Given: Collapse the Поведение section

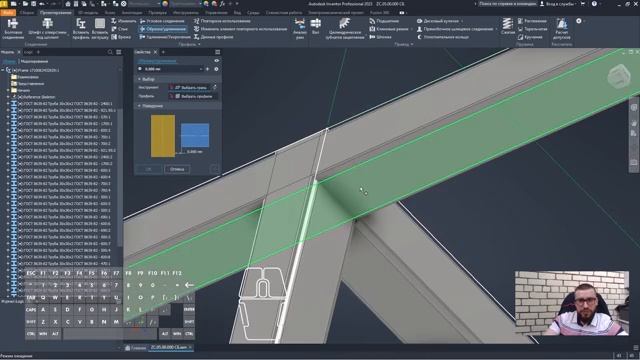Looking at the screenshot, I should point(139,106).
